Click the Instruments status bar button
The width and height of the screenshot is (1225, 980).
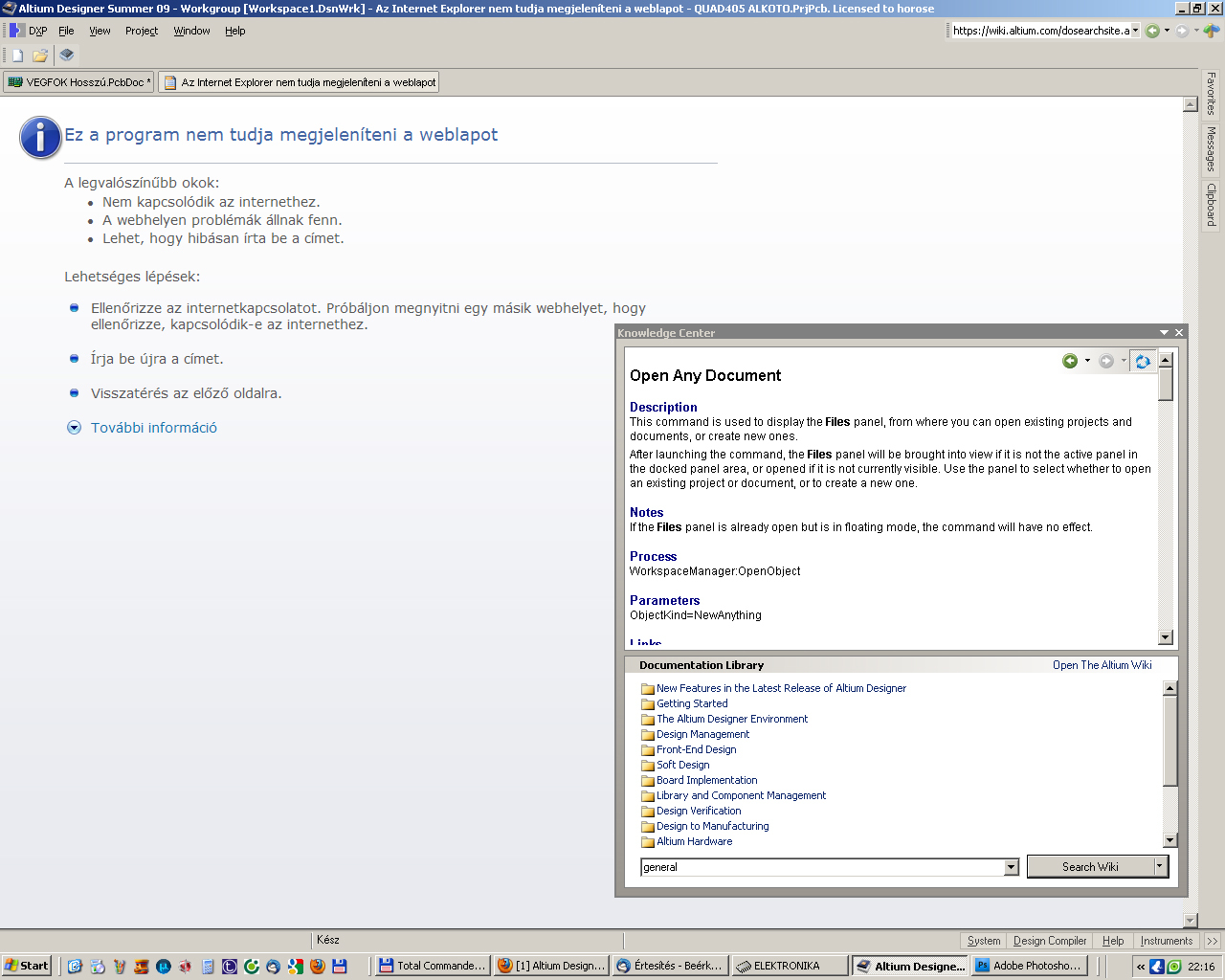coord(1167,941)
